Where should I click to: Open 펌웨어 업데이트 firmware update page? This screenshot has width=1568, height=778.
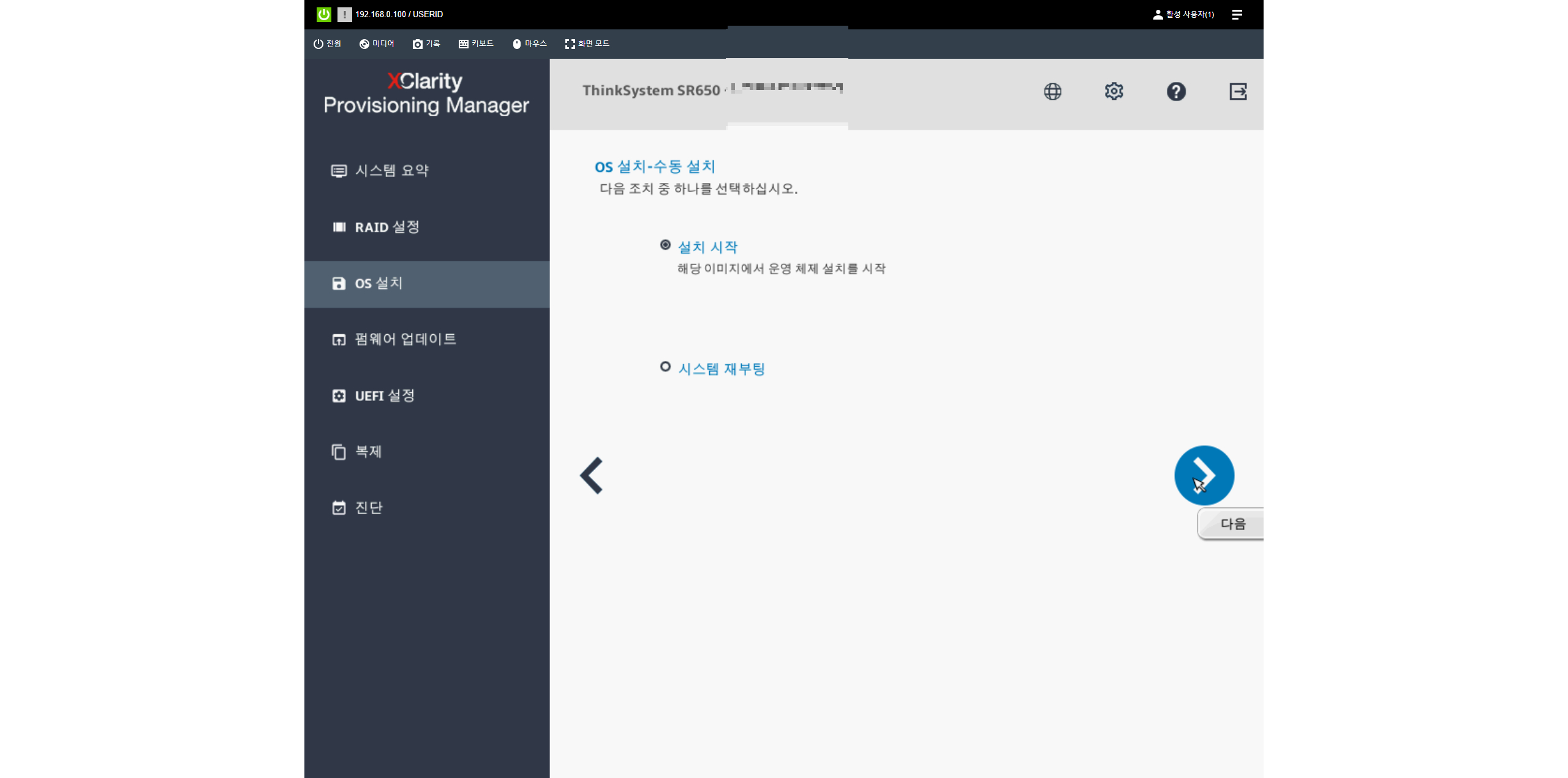pos(405,339)
